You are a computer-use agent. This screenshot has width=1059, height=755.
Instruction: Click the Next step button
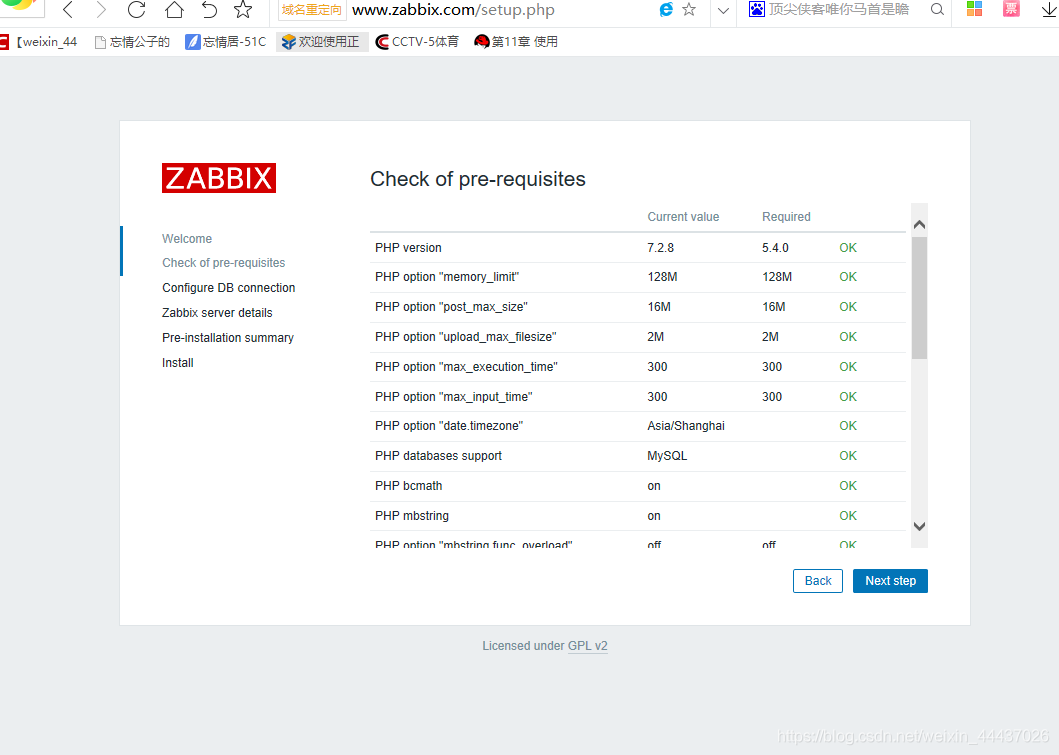(890, 581)
